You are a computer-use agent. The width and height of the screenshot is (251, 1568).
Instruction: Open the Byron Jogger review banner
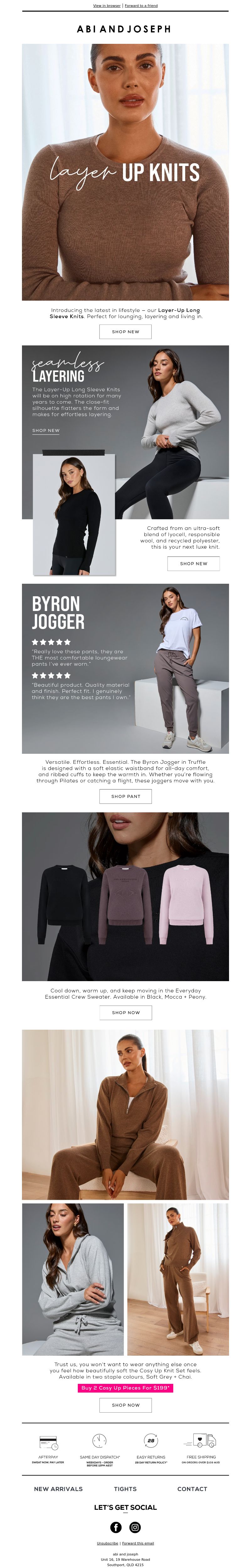125,668
